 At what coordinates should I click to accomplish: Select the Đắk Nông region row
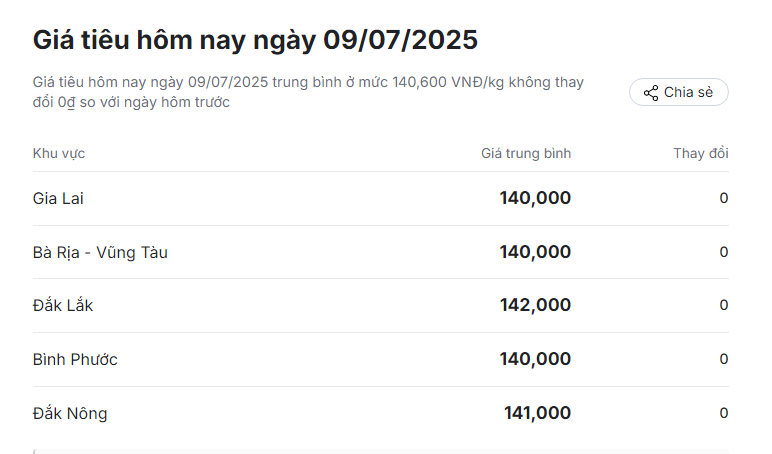(x=381, y=413)
